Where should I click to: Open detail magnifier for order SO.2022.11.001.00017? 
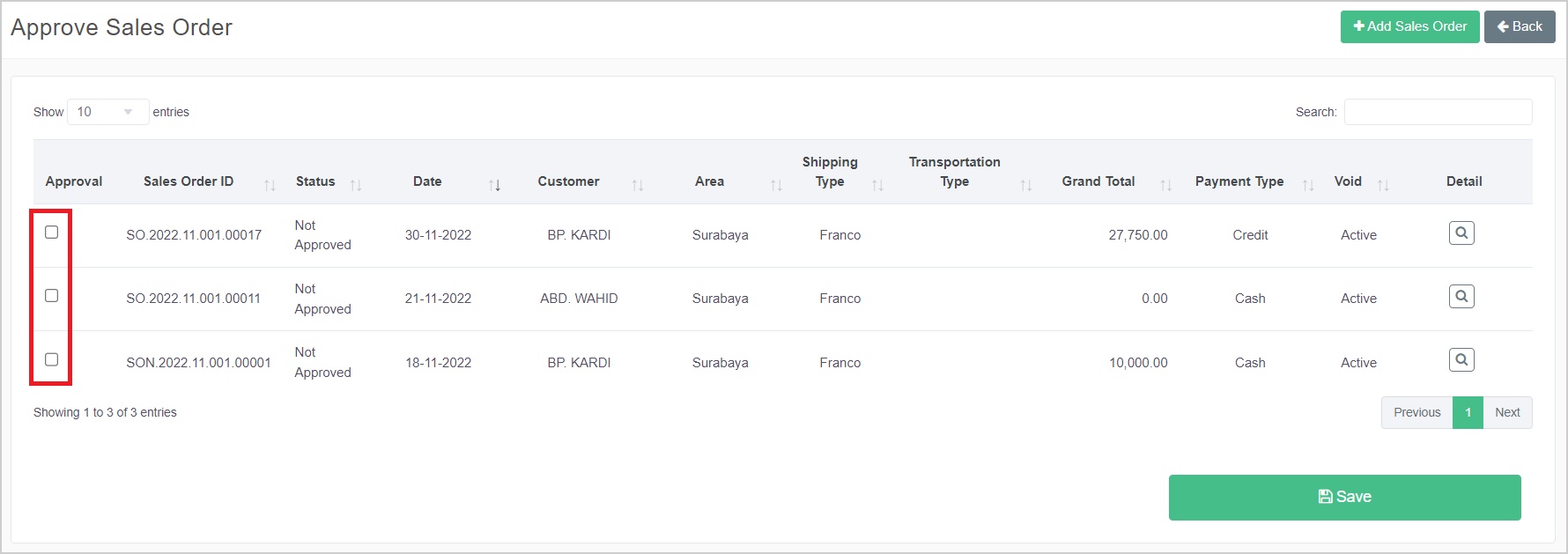(x=1461, y=233)
